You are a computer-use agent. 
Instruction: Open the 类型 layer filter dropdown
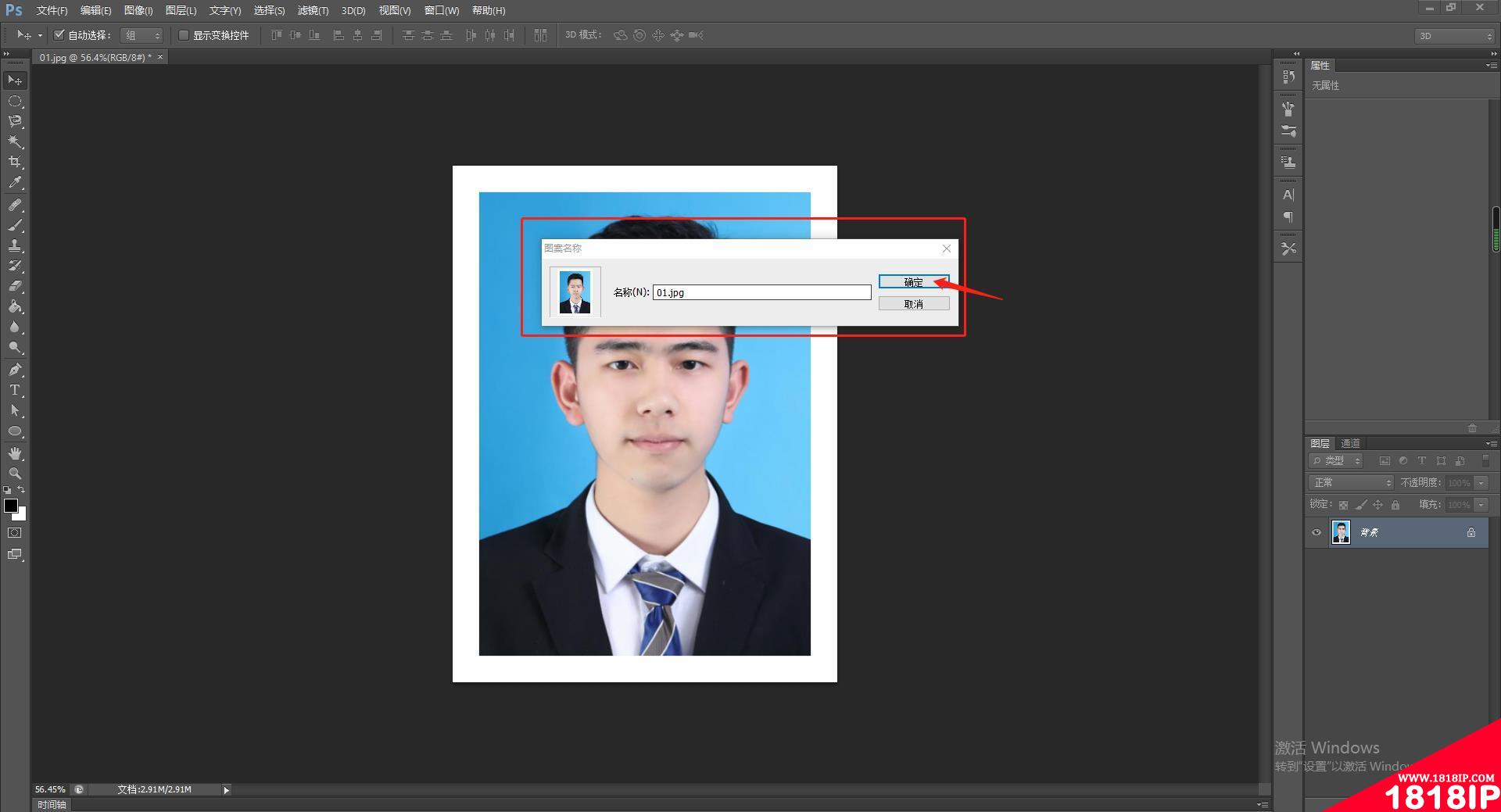[1336, 461]
